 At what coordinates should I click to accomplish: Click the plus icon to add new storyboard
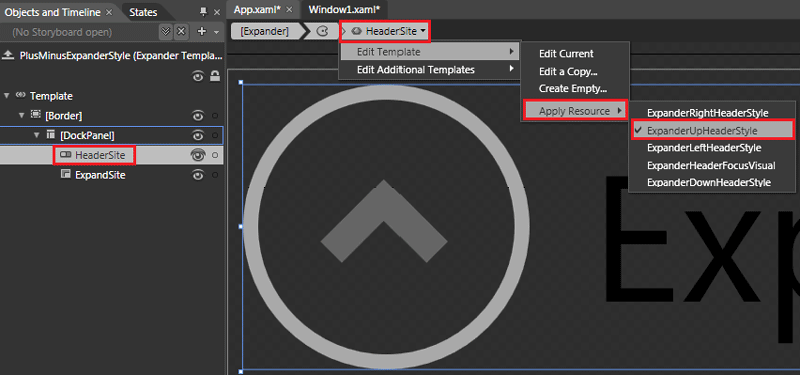202,32
